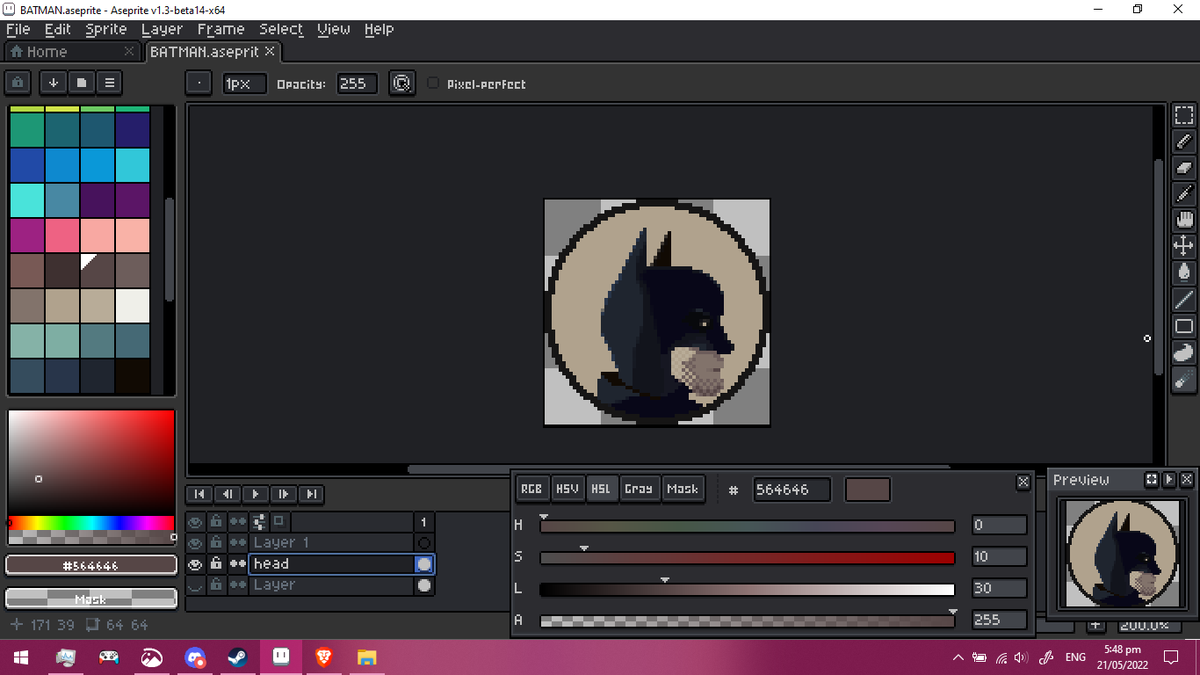Play animation in the Preview window
1200x675 pixels.
[1168, 480]
